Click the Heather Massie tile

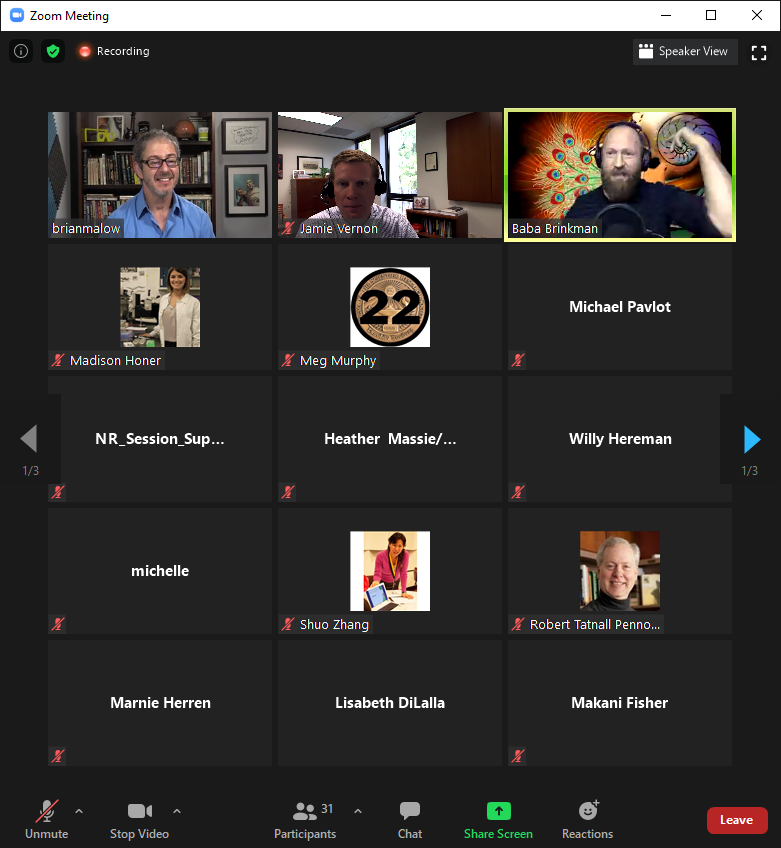[390, 439]
